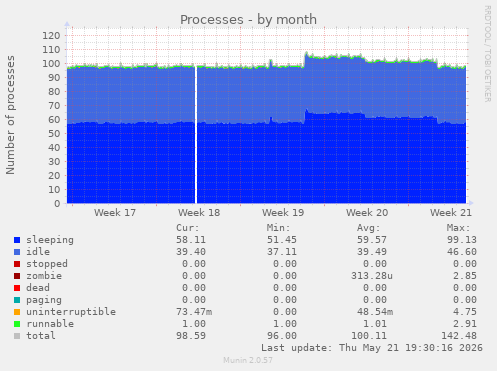This screenshot has width=497, height=371.
Task: Click zombie maximum value 2.85
Action: coord(465,276)
